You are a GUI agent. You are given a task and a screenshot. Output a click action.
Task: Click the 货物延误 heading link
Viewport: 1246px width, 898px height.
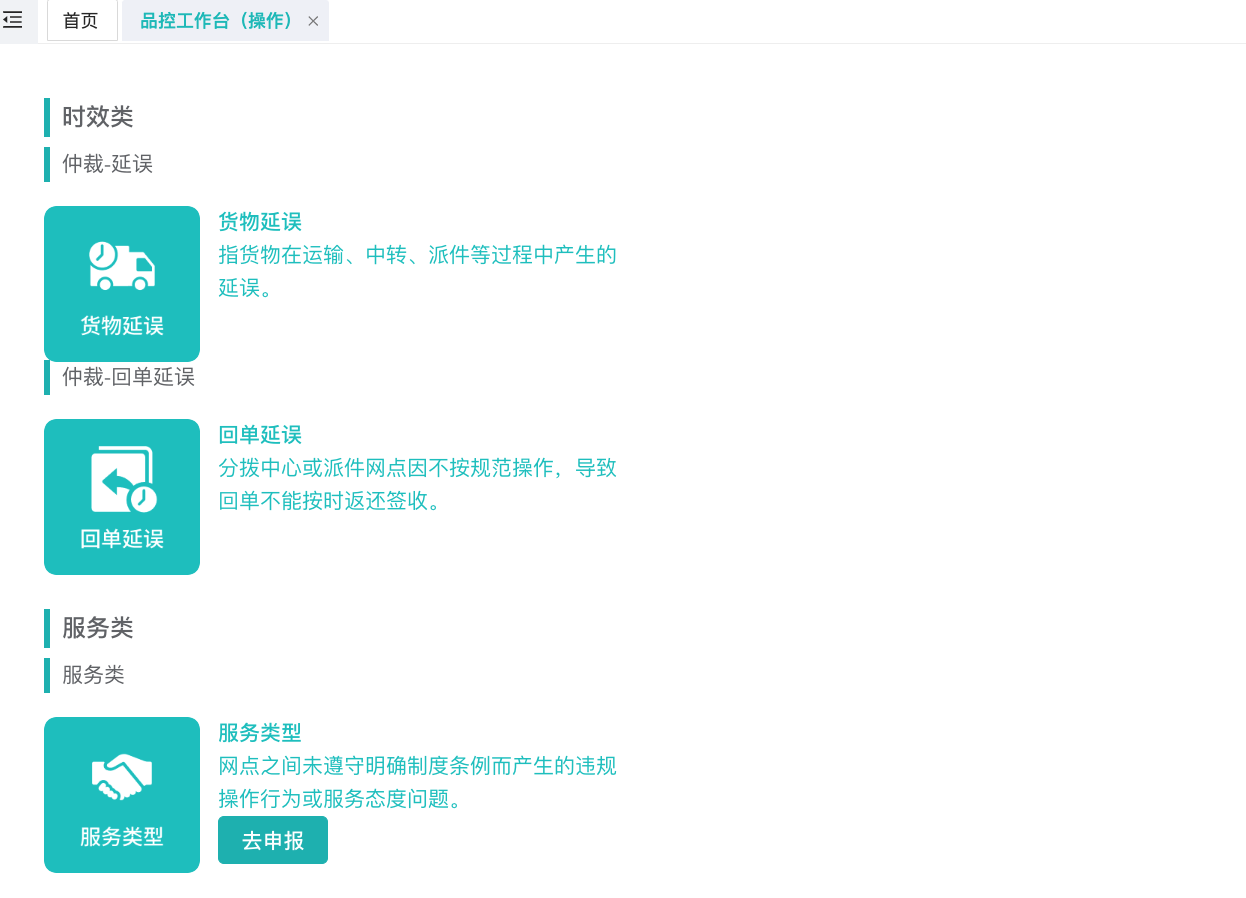(x=260, y=222)
